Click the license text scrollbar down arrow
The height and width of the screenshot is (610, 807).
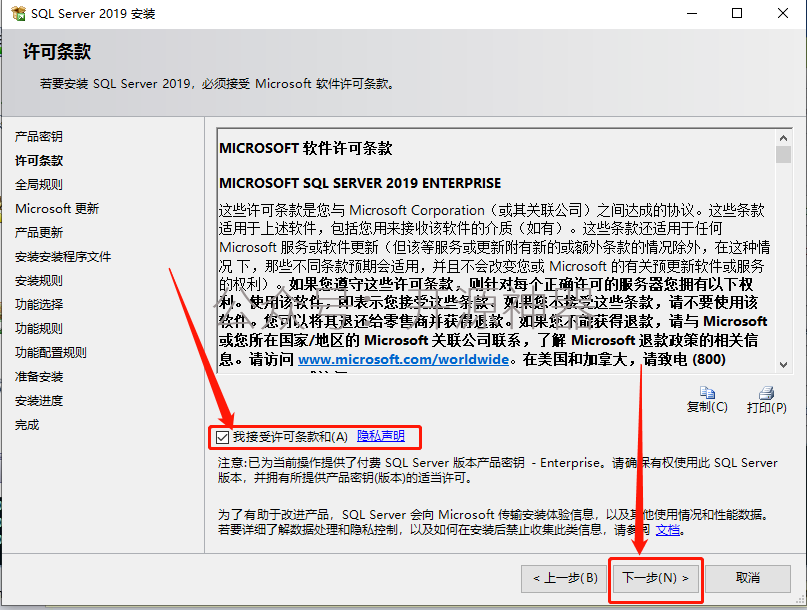(x=783, y=364)
